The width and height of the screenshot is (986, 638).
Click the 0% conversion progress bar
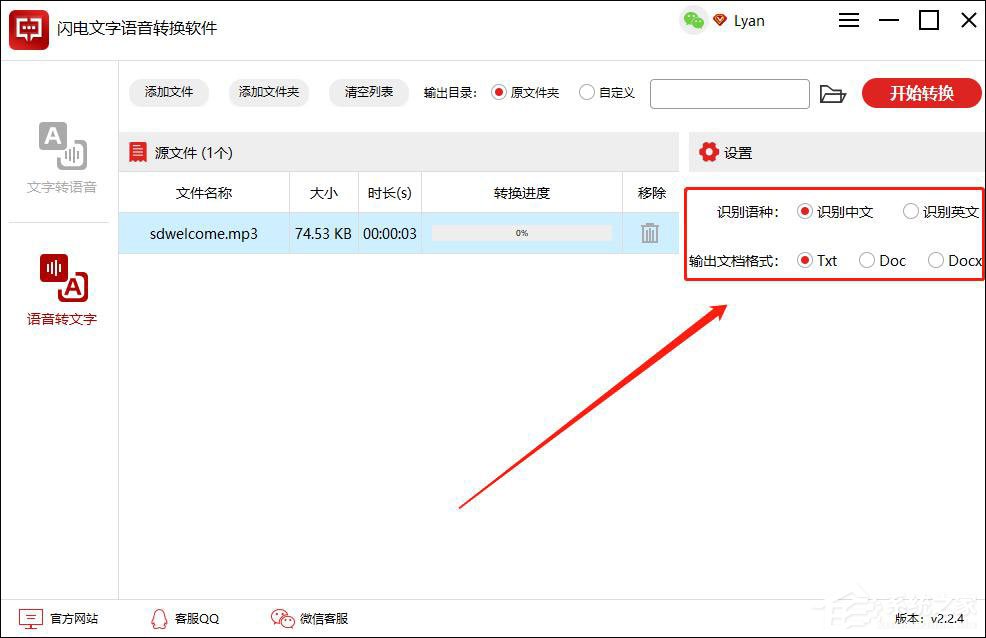[520, 233]
